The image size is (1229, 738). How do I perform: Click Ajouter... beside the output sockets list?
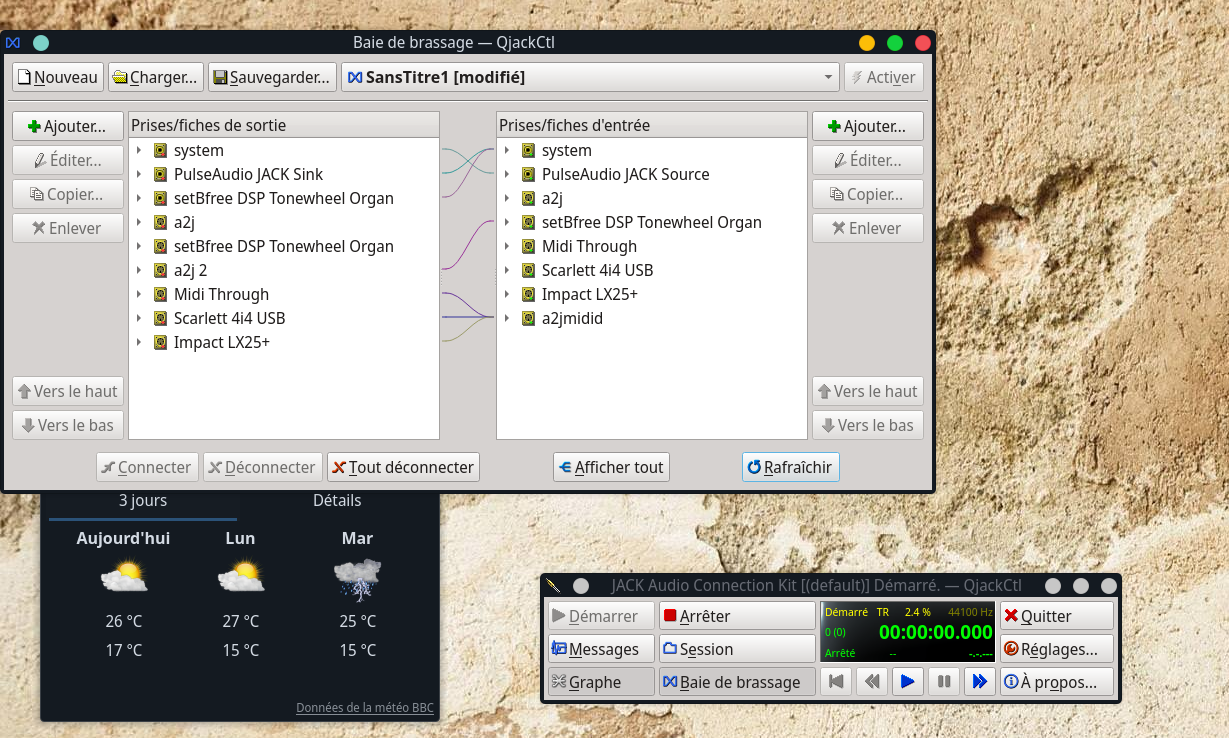(x=68, y=126)
